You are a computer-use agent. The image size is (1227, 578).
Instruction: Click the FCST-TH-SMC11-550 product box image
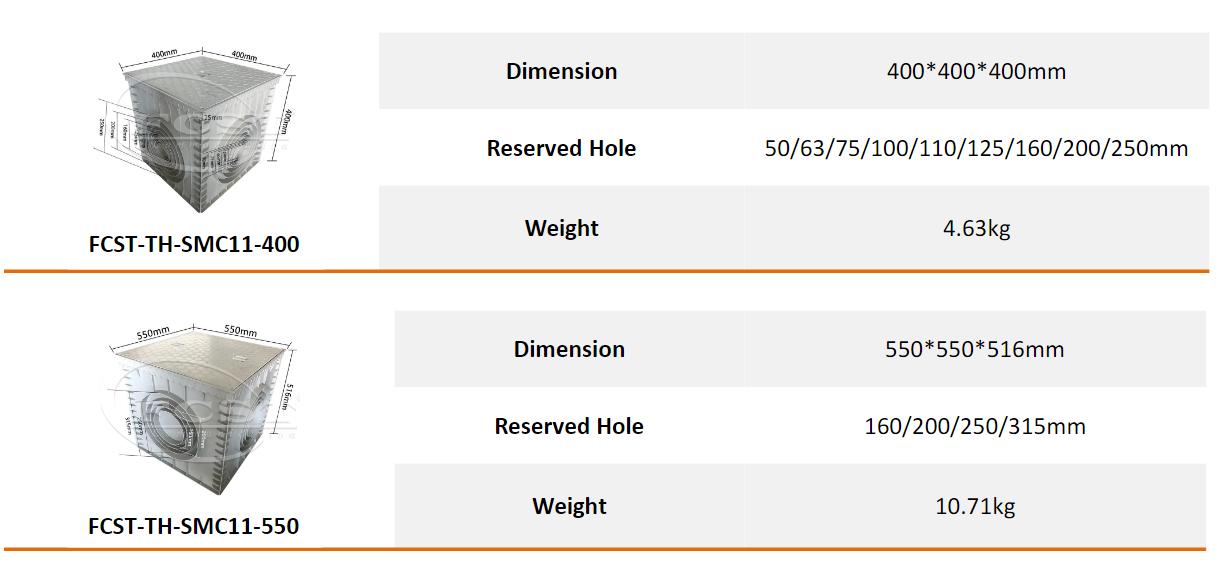[197, 418]
